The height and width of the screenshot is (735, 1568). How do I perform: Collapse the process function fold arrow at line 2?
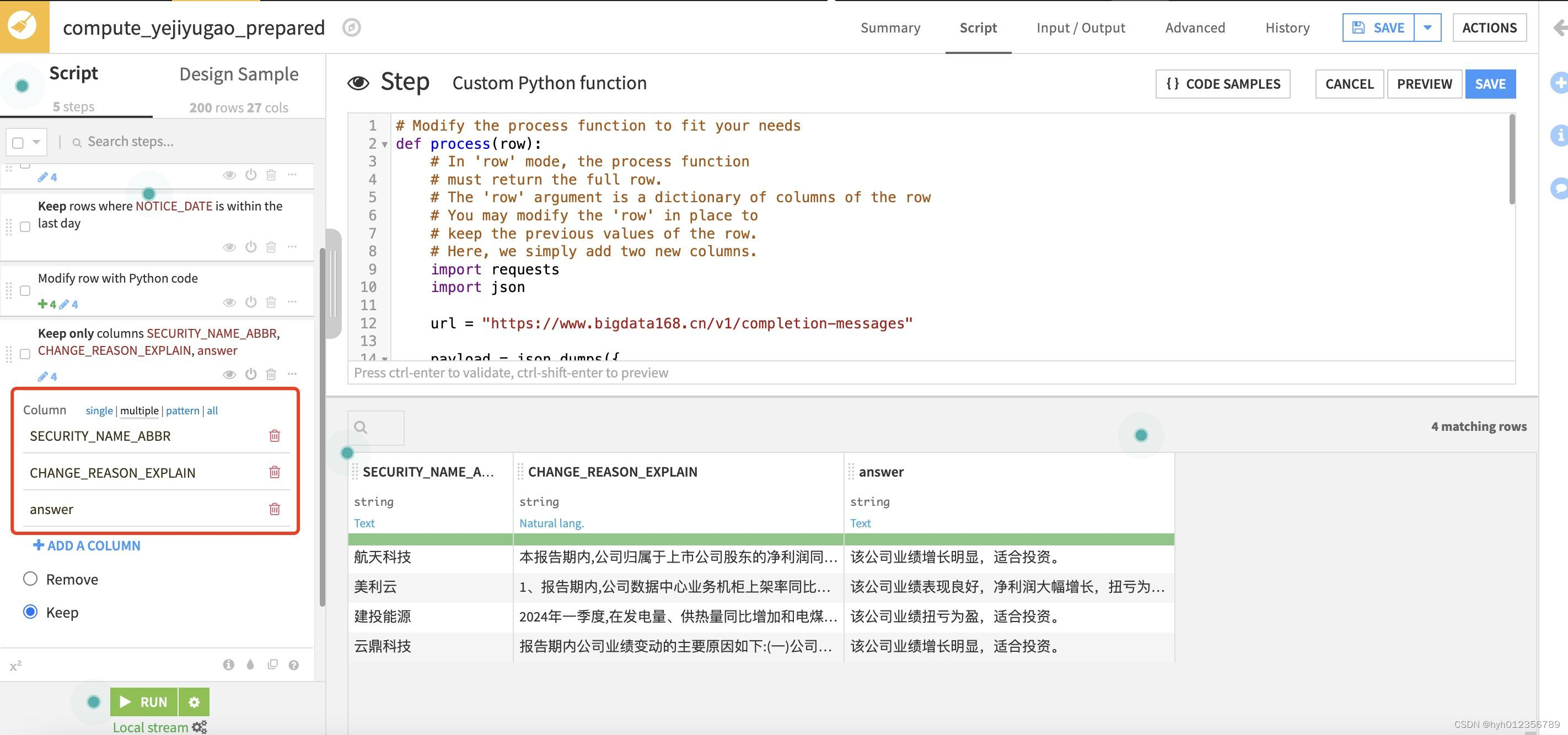coord(385,144)
